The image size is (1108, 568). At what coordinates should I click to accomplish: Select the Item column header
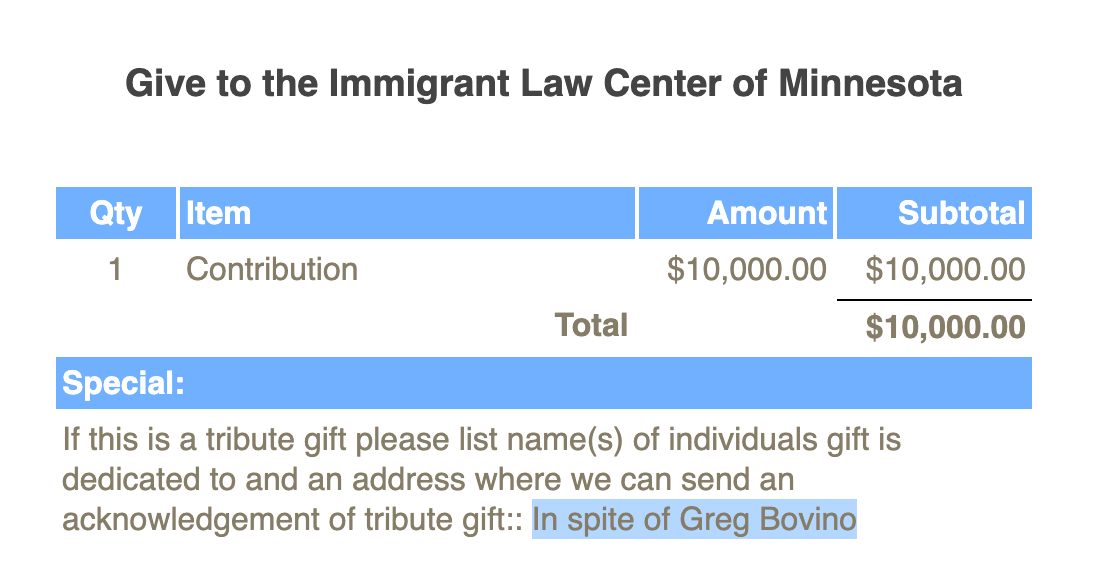coord(408,213)
